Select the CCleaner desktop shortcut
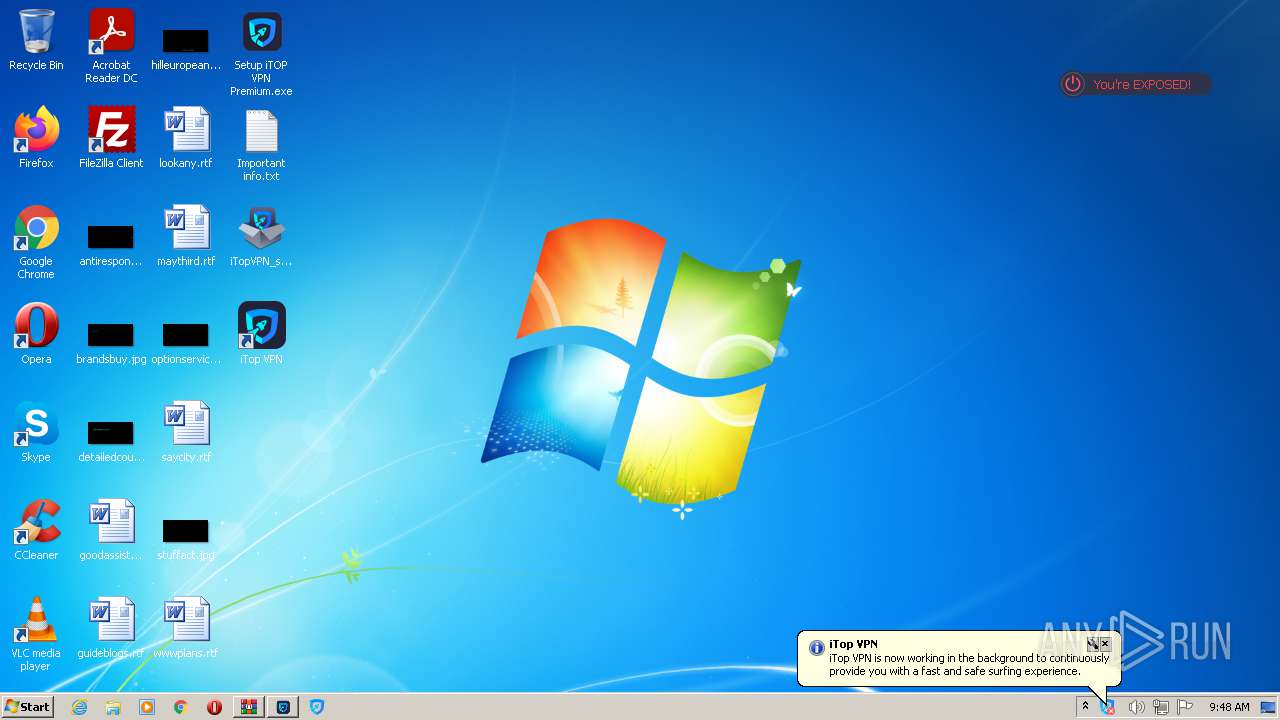 [36, 530]
